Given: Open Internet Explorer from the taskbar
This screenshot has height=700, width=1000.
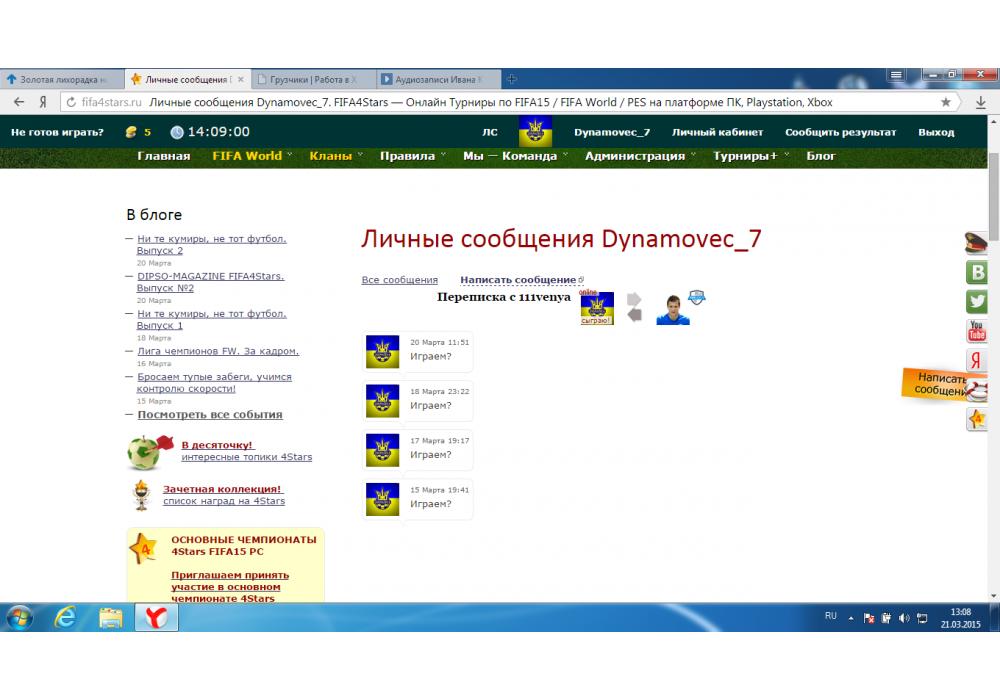Looking at the screenshot, I should [65, 618].
